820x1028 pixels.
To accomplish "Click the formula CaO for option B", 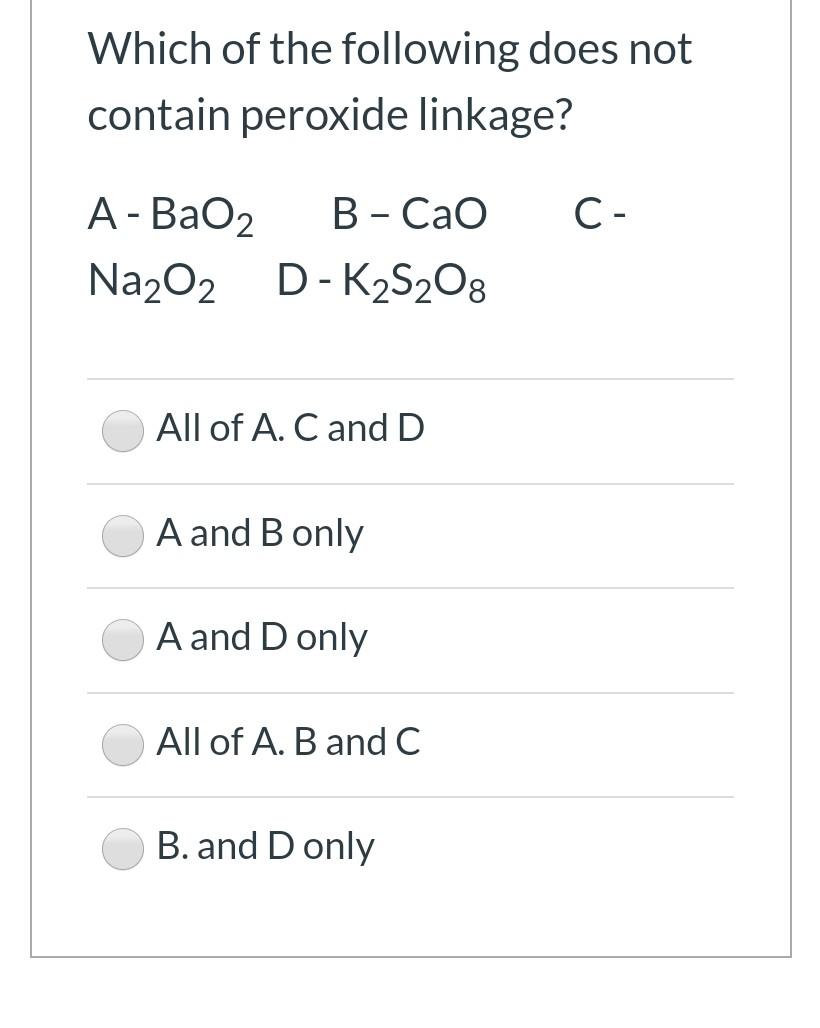I will (444, 213).
